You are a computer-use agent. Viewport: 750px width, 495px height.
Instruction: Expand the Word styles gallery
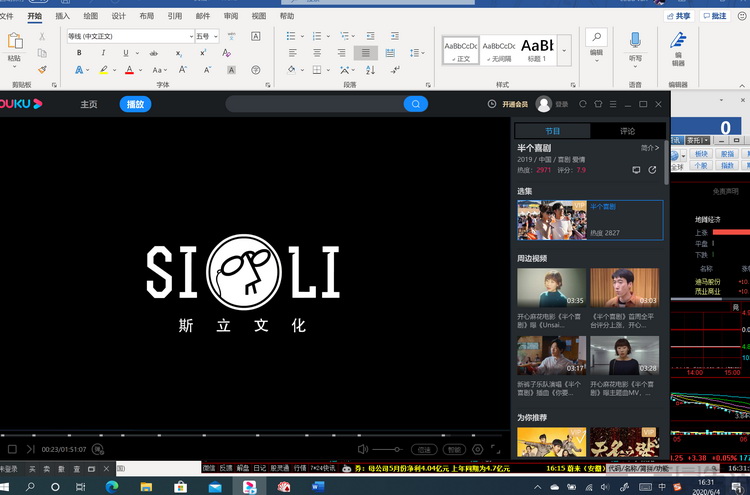[x=564, y=50]
